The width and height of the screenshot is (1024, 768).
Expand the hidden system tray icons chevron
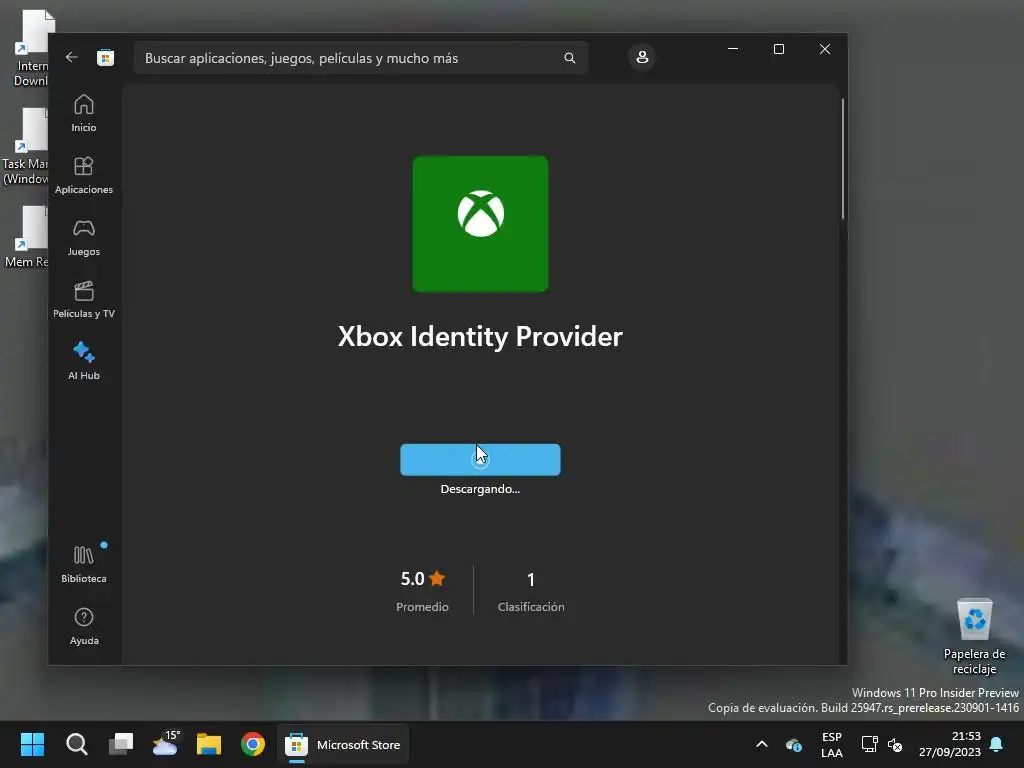click(761, 744)
